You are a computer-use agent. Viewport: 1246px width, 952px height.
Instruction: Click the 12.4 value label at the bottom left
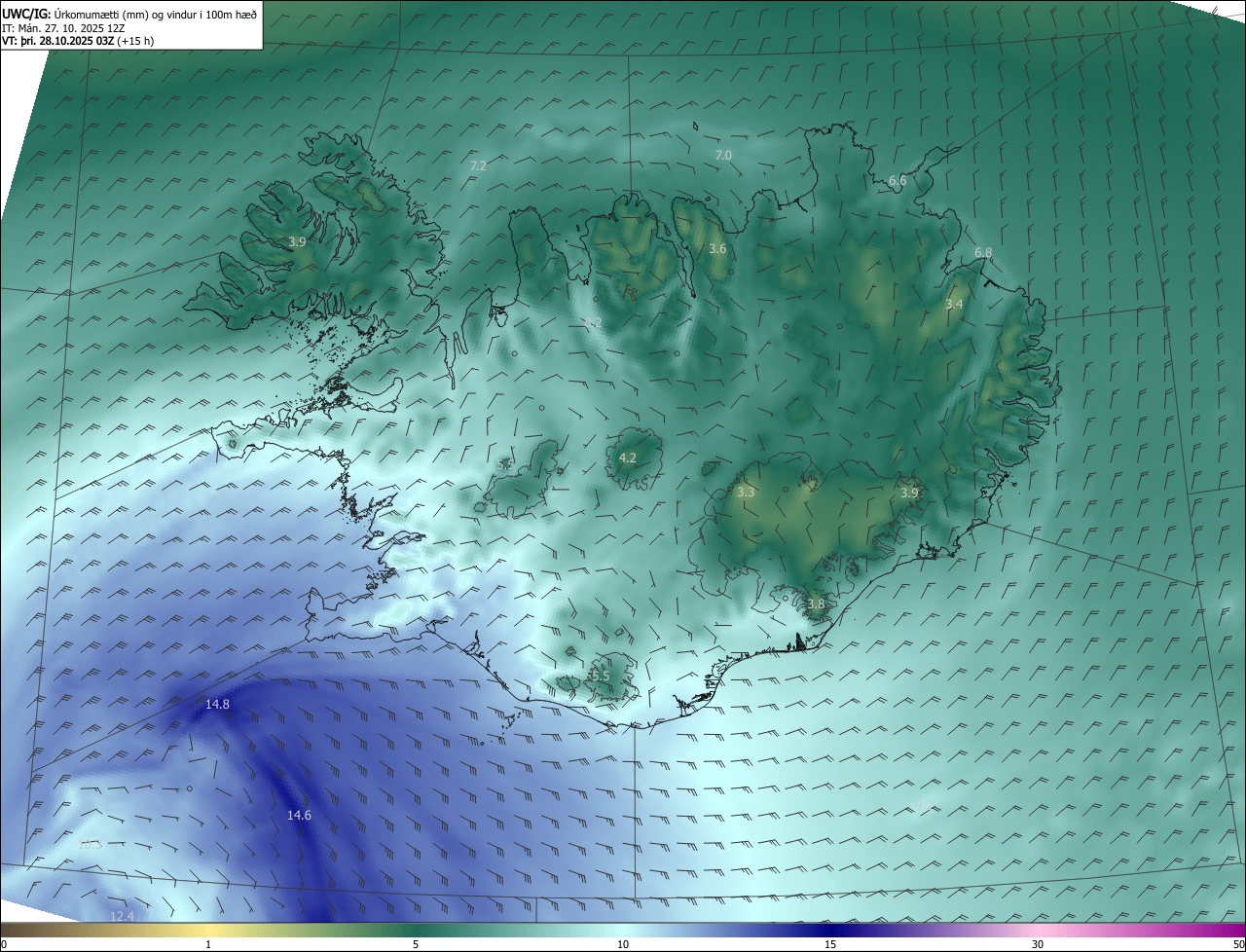click(x=122, y=916)
